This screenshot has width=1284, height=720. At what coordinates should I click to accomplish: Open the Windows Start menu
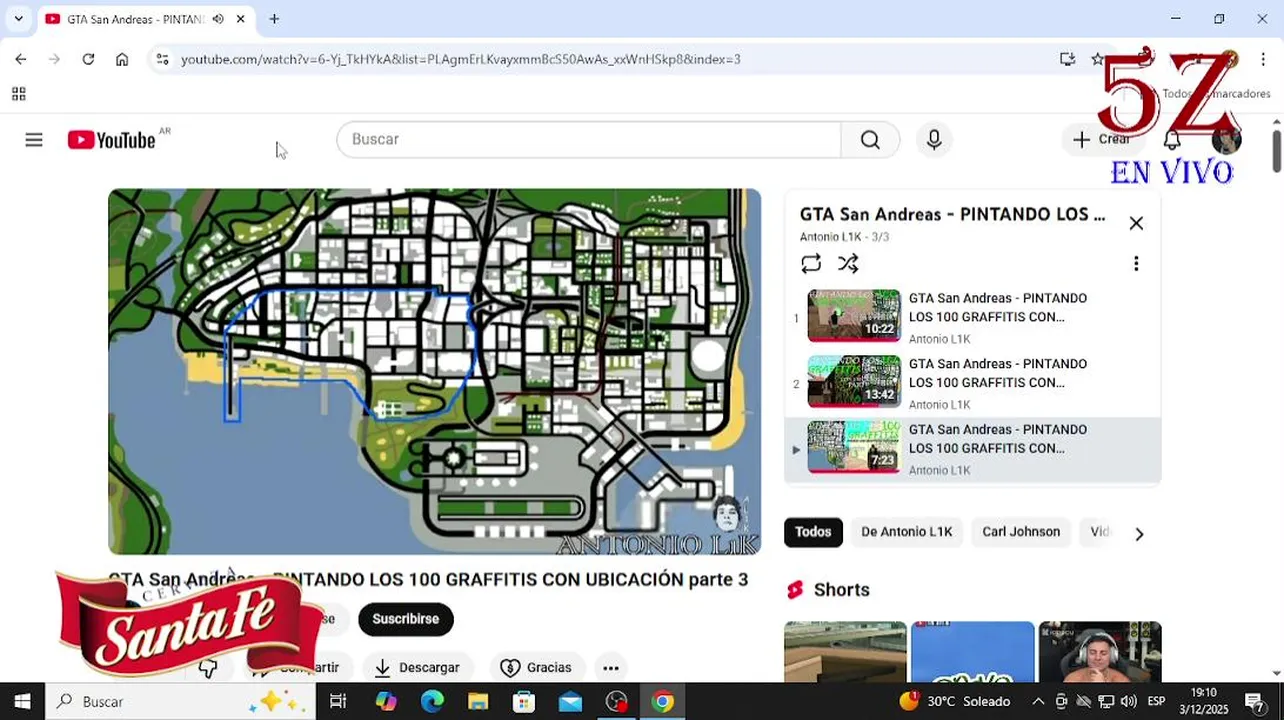coord(22,701)
